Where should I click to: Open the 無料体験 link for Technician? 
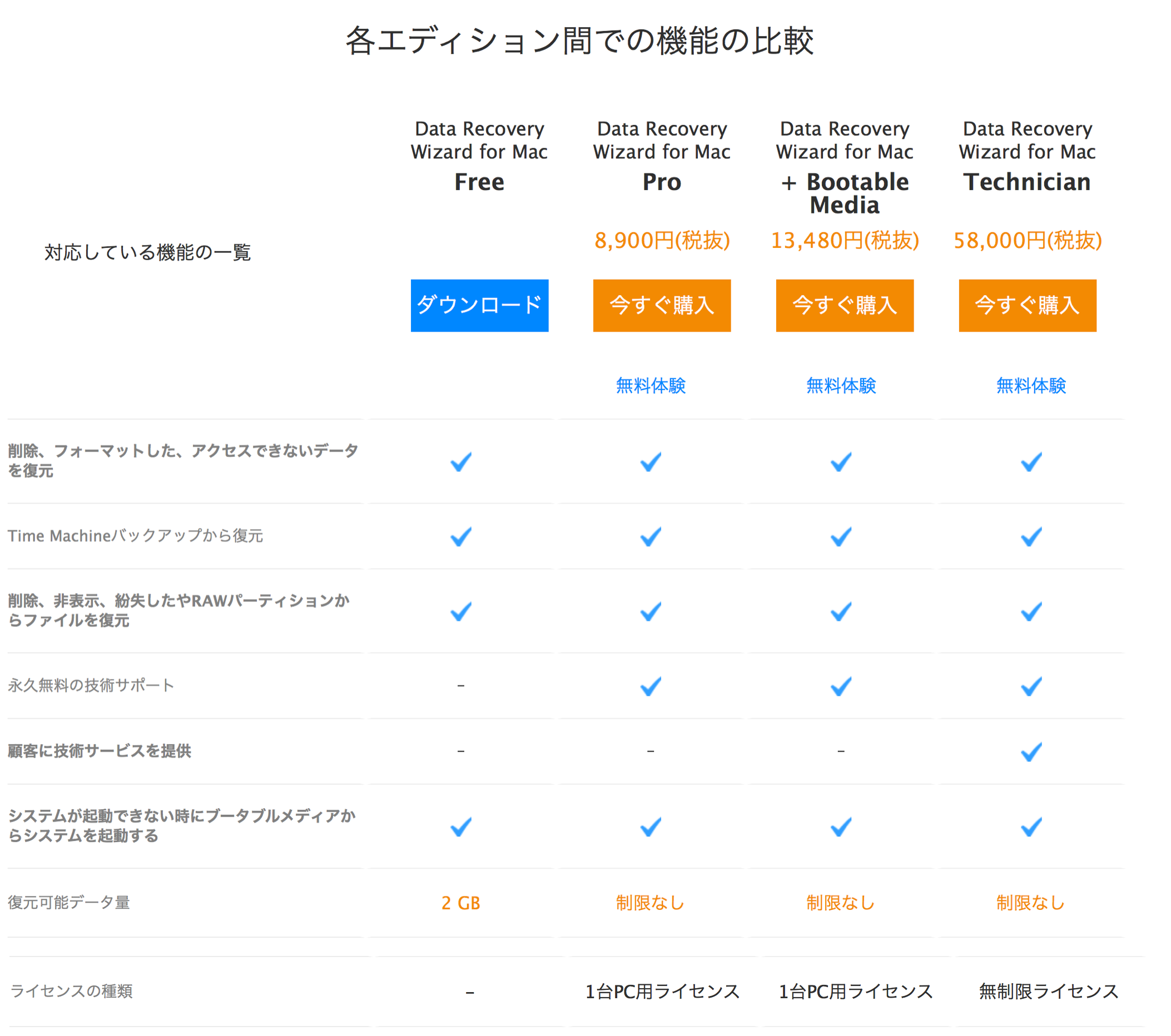(x=1031, y=385)
